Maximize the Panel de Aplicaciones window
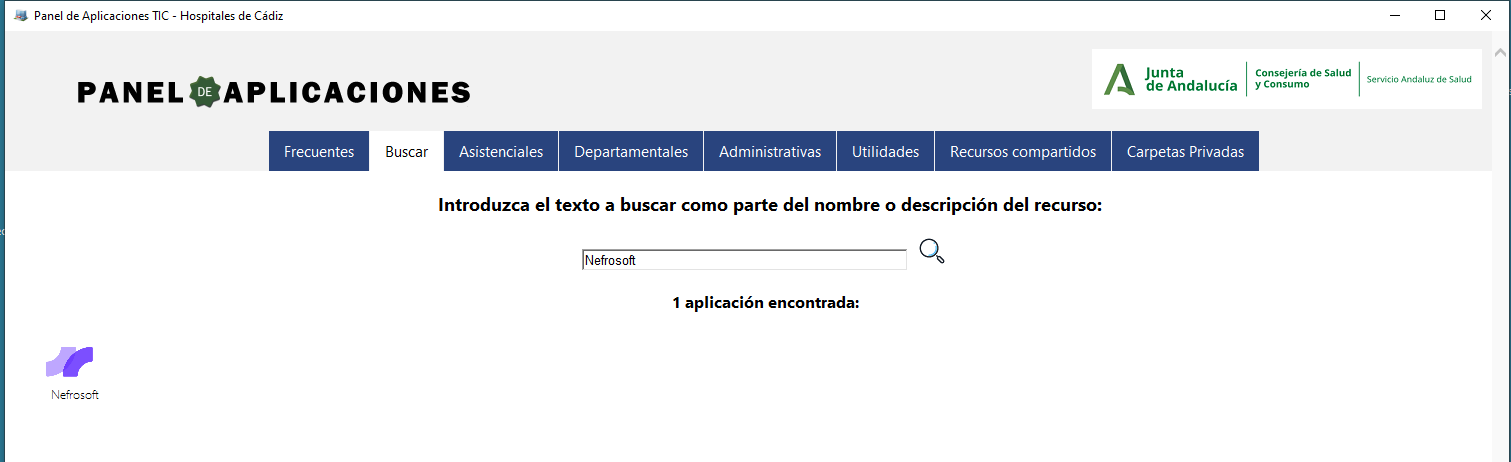1511x462 pixels. tap(1440, 15)
